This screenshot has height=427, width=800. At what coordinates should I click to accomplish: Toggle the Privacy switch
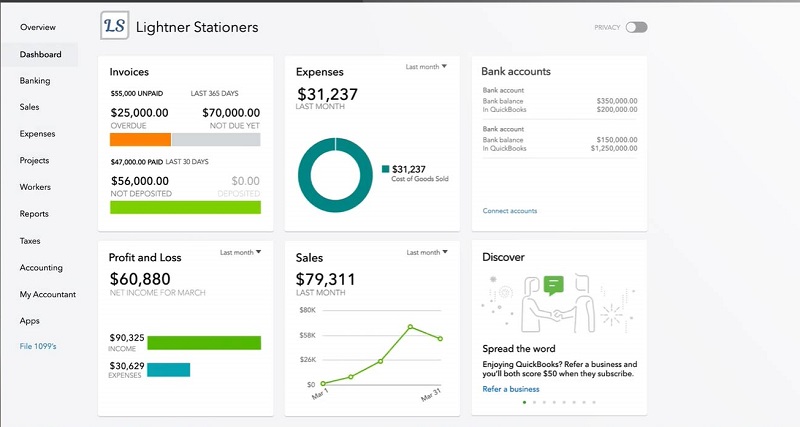coord(636,27)
